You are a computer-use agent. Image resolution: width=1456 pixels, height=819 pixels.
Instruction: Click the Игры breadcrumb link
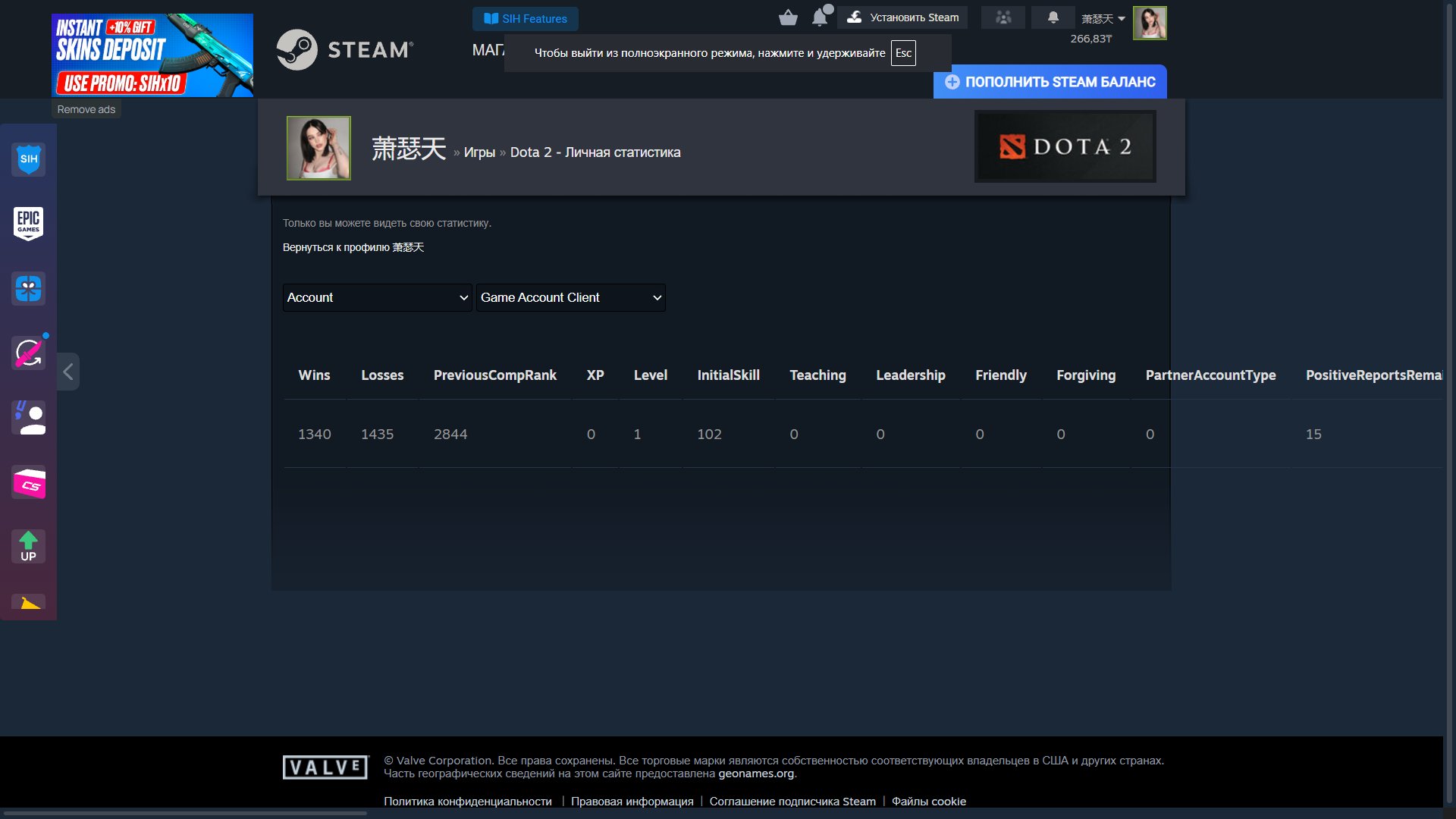pyautogui.click(x=479, y=152)
